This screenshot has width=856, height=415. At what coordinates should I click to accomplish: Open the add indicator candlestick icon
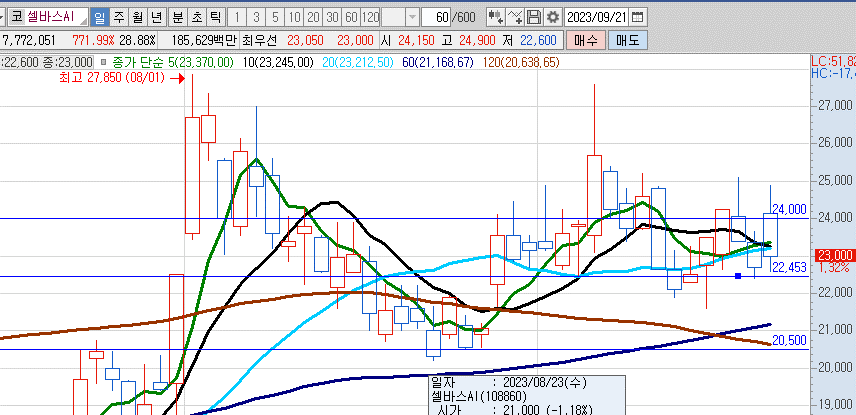[495, 17]
